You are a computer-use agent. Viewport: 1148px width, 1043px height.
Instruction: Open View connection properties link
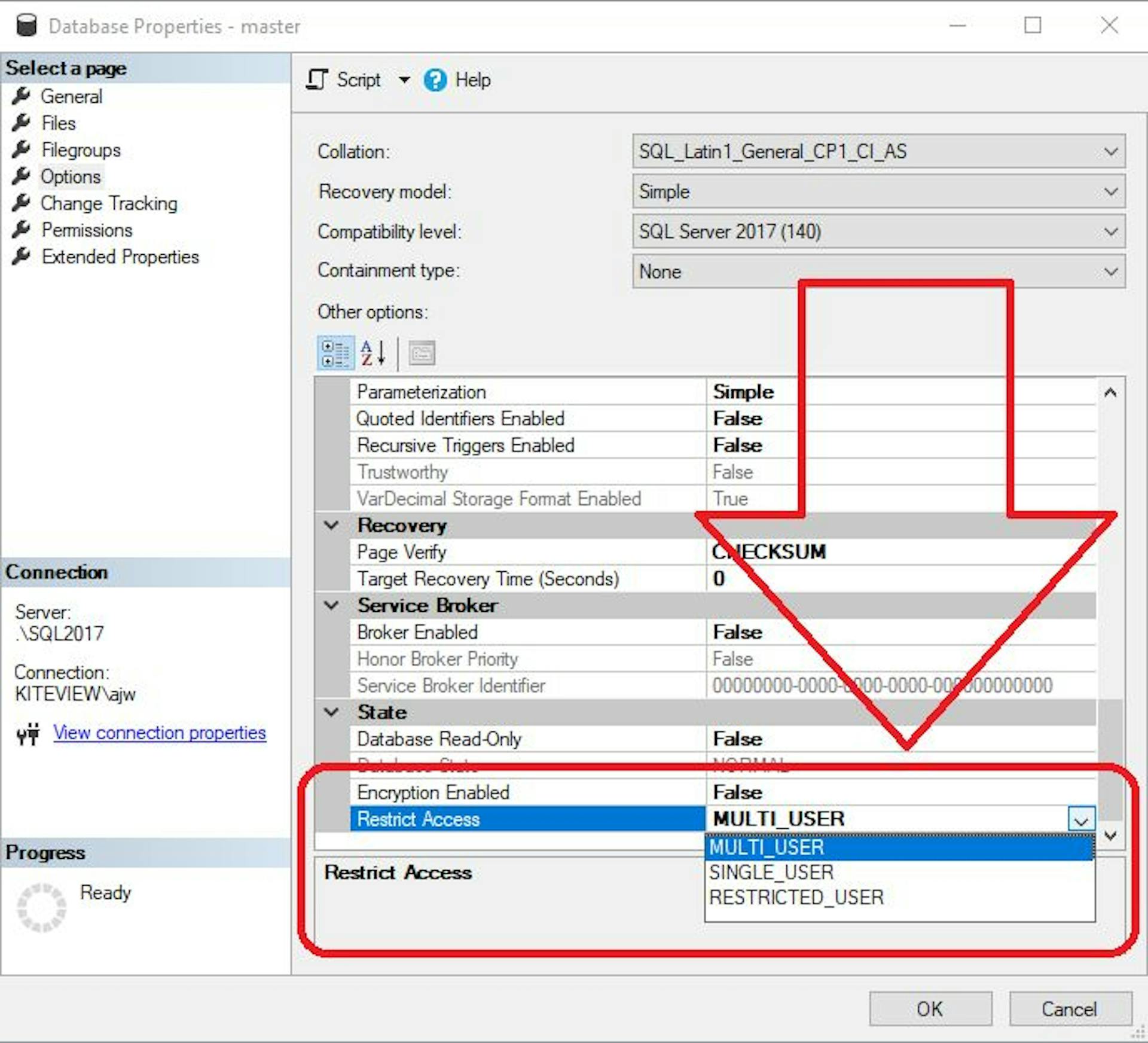click(x=159, y=733)
